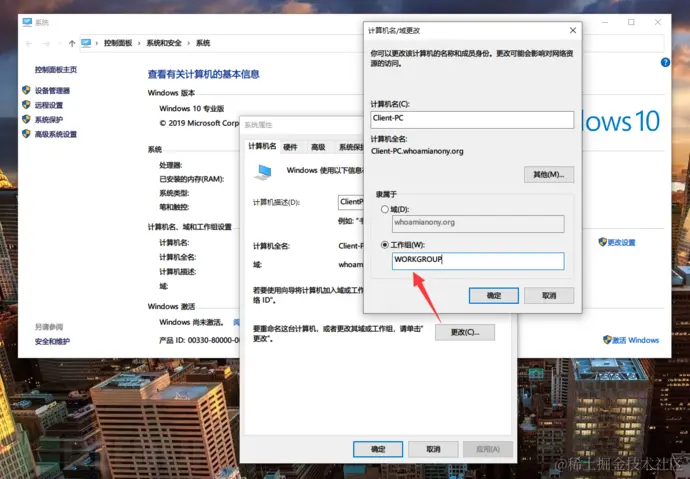Image resolution: width=690 pixels, height=479 pixels.
Task: Minimize the System window
Action: (x=605, y=22)
